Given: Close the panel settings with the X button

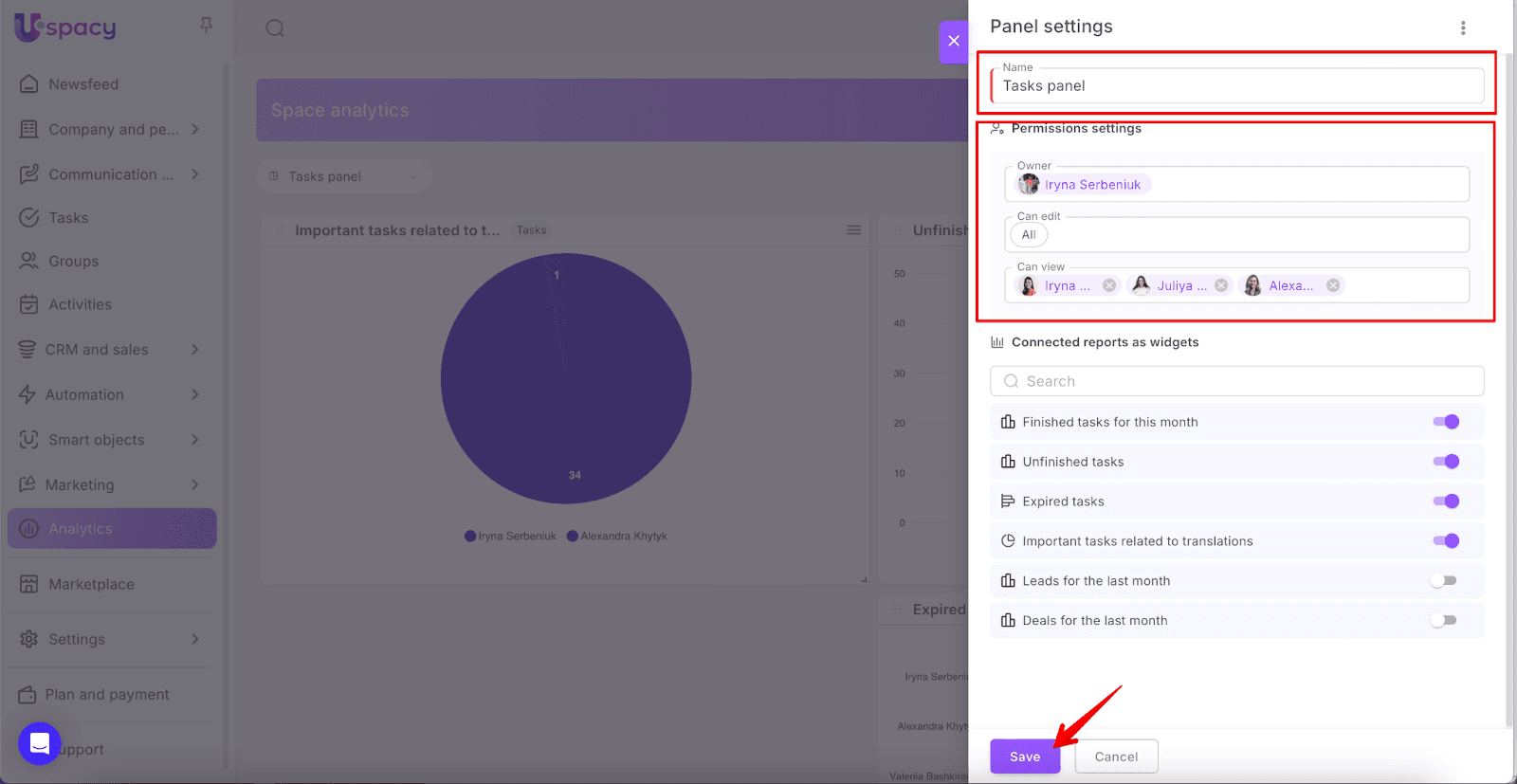Looking at the screenshot, I should coord(954,41).
